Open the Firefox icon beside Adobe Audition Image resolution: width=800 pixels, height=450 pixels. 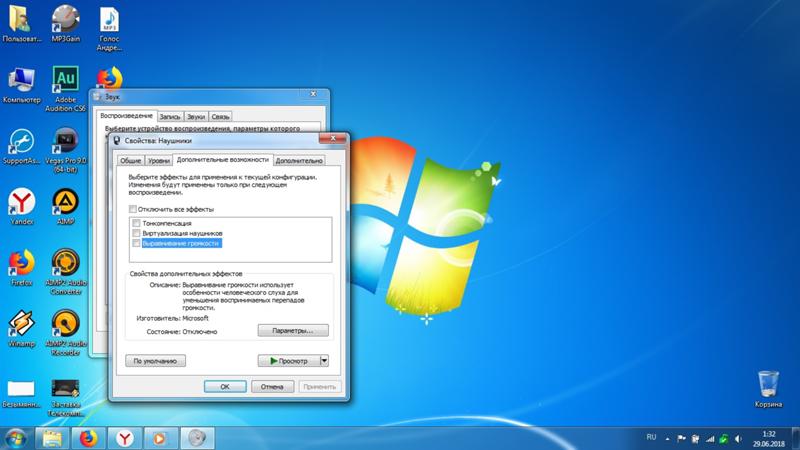point(110,79)
